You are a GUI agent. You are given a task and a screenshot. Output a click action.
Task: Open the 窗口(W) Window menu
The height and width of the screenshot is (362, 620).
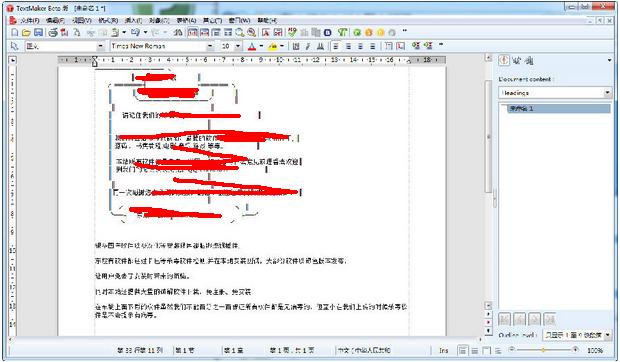[239, 20]
